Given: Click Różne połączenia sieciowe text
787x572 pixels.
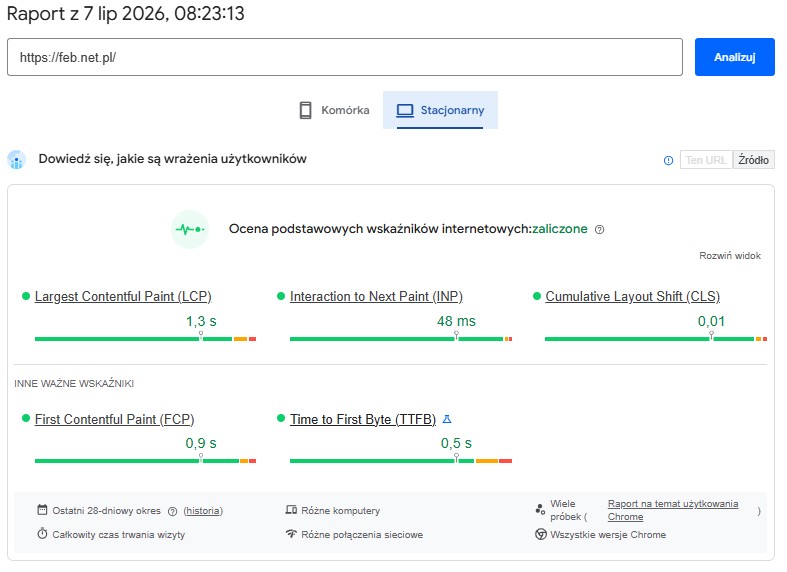Looking at the screenshot, I should click(x=362, y=535).
